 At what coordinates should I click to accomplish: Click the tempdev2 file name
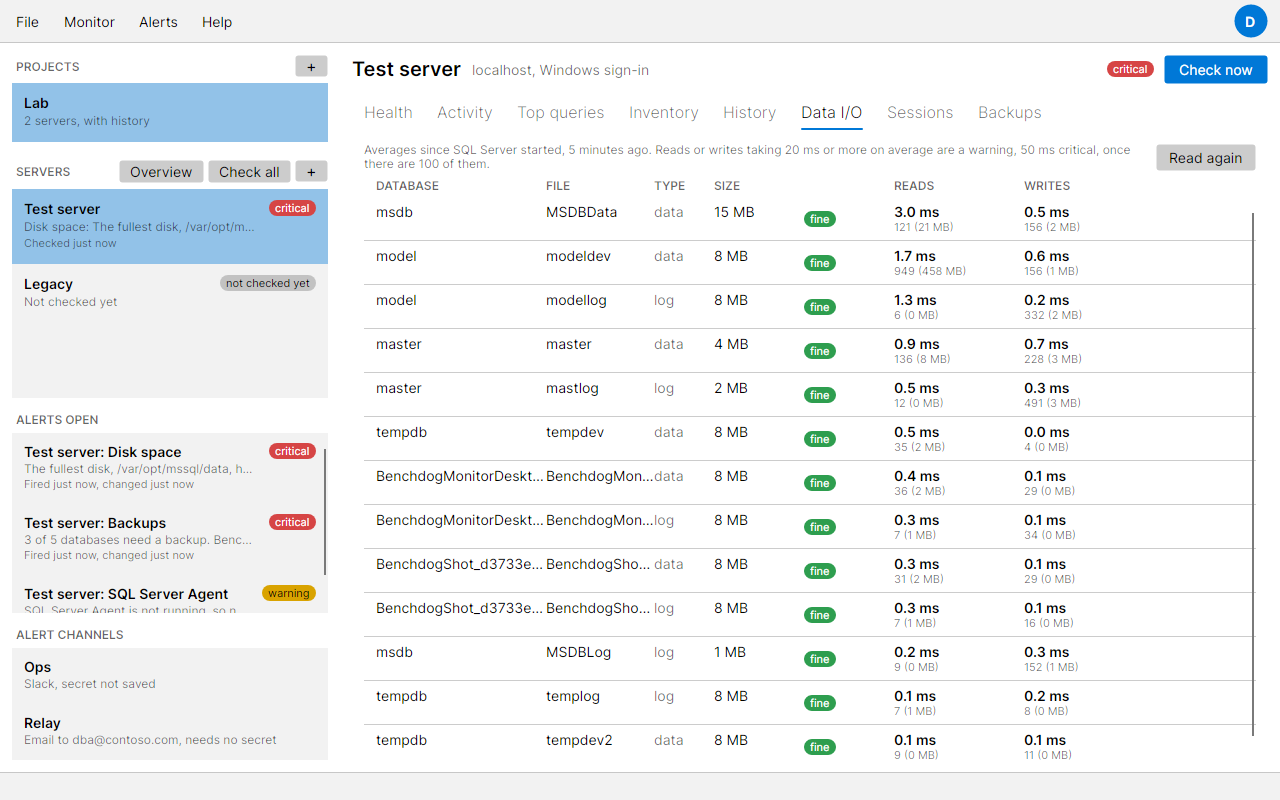point(579,740)
